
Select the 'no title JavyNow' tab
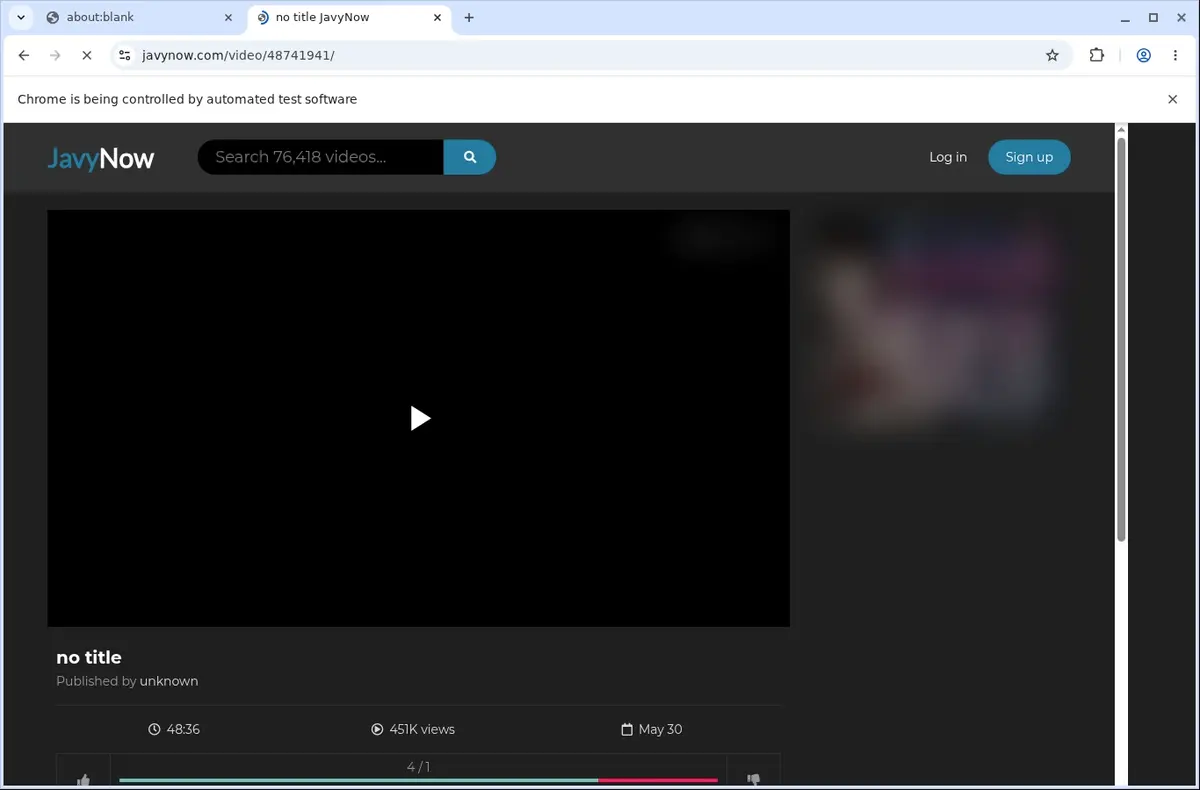(348, 17)
